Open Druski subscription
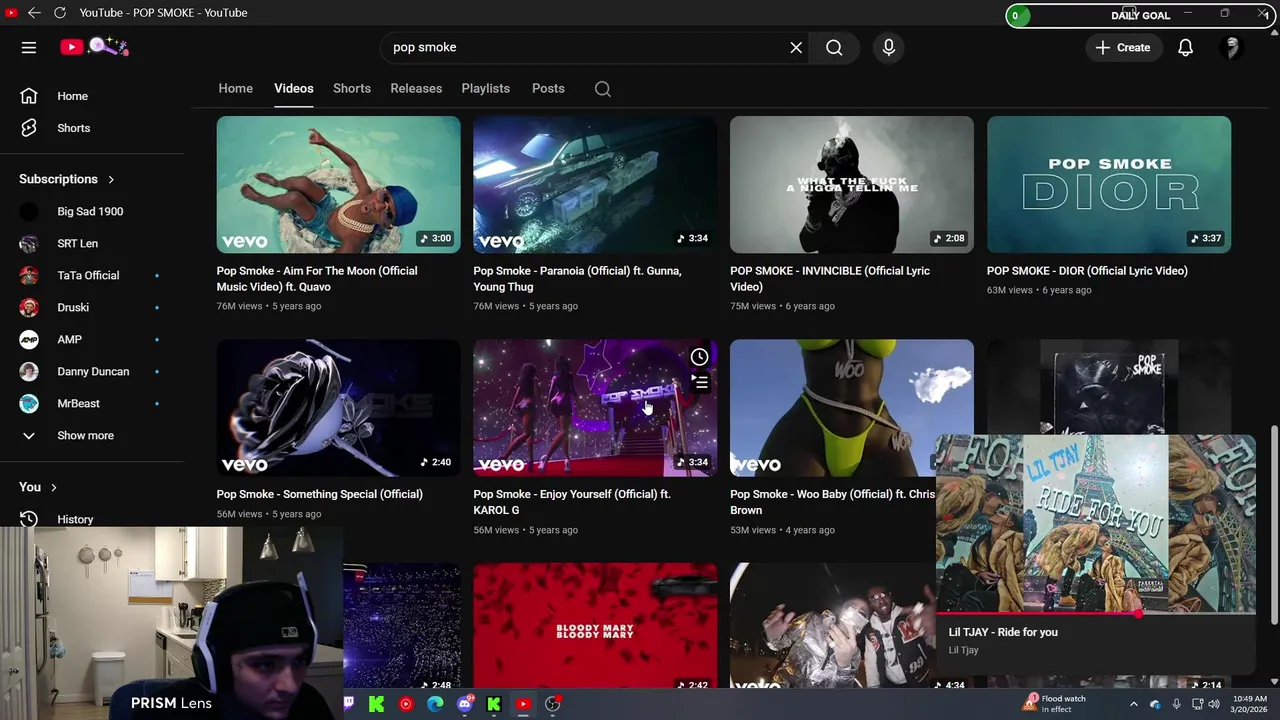Screen dimensions: 1280x720 coord(92,307)
